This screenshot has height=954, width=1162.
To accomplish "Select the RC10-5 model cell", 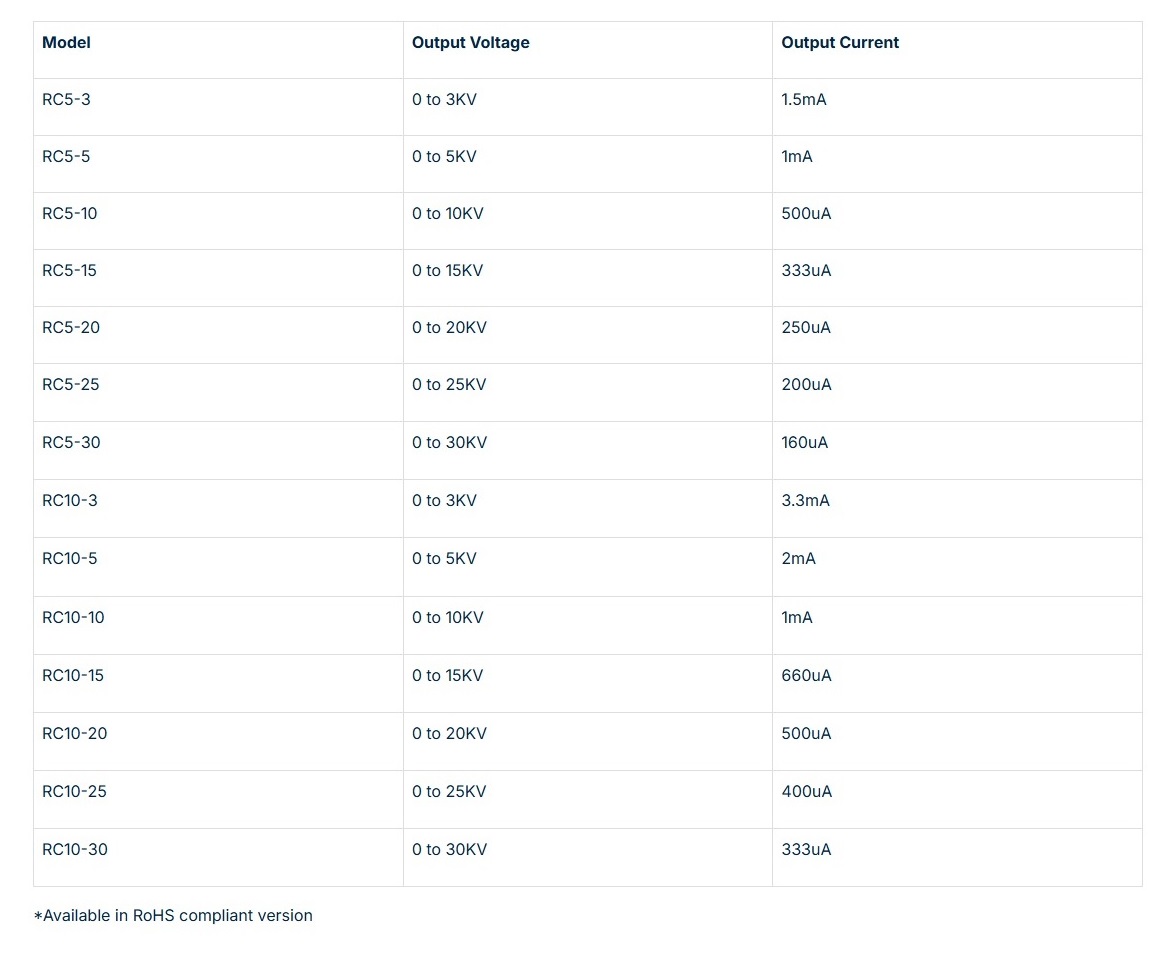I will (x=70, y=559).
